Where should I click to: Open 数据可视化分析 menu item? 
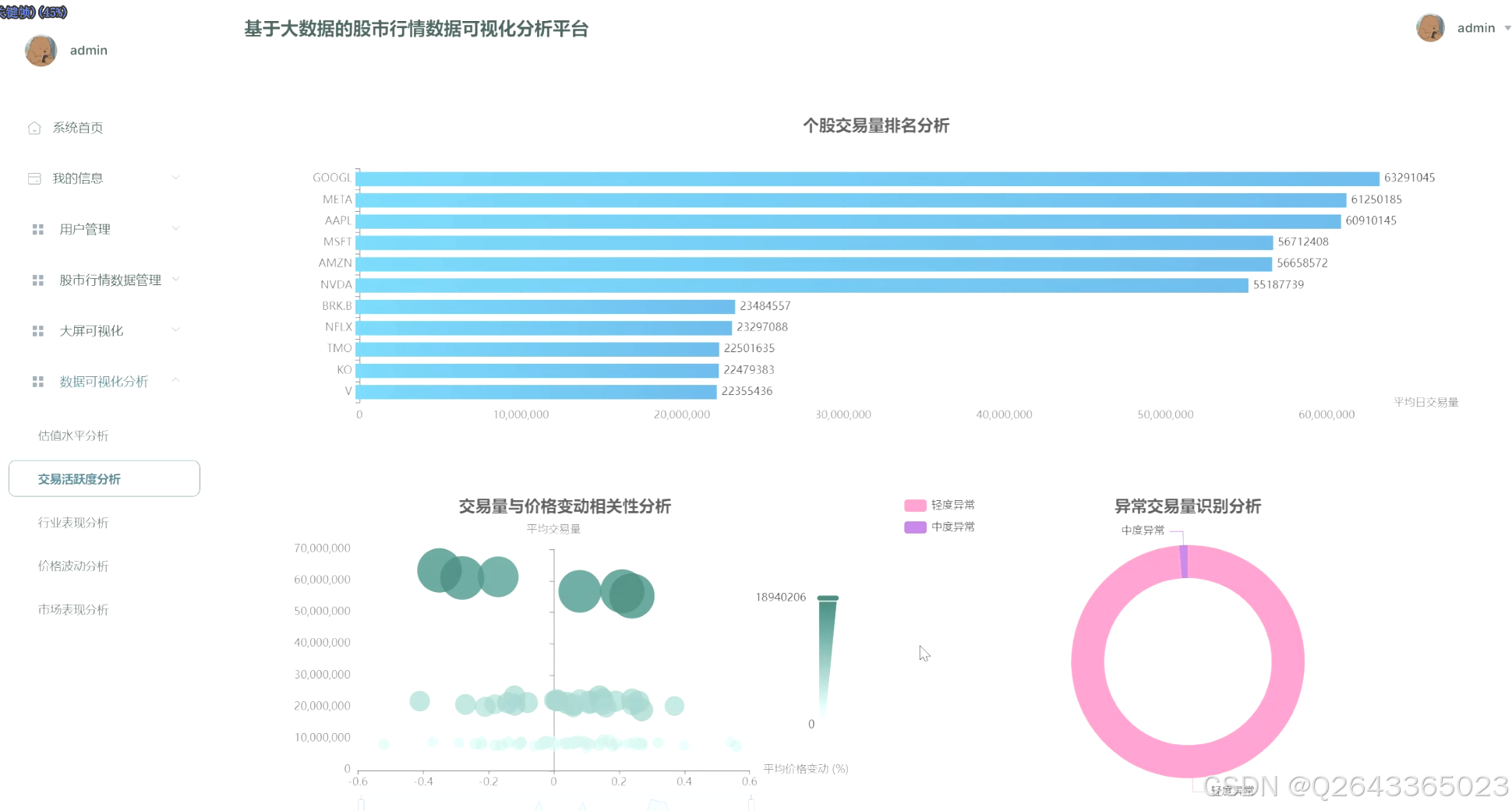(104, 382)
